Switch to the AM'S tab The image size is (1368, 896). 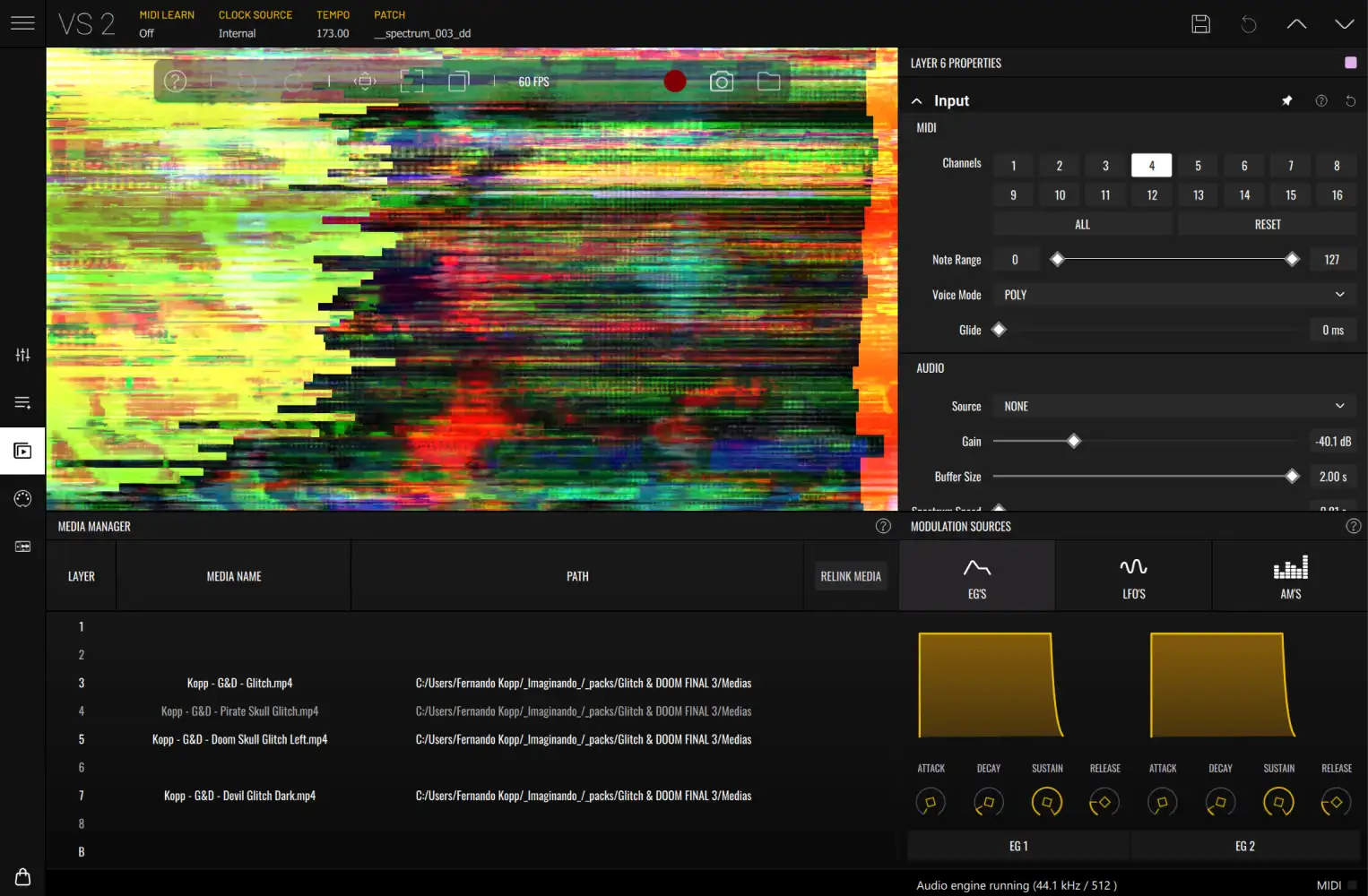[x=1290, y=575]
